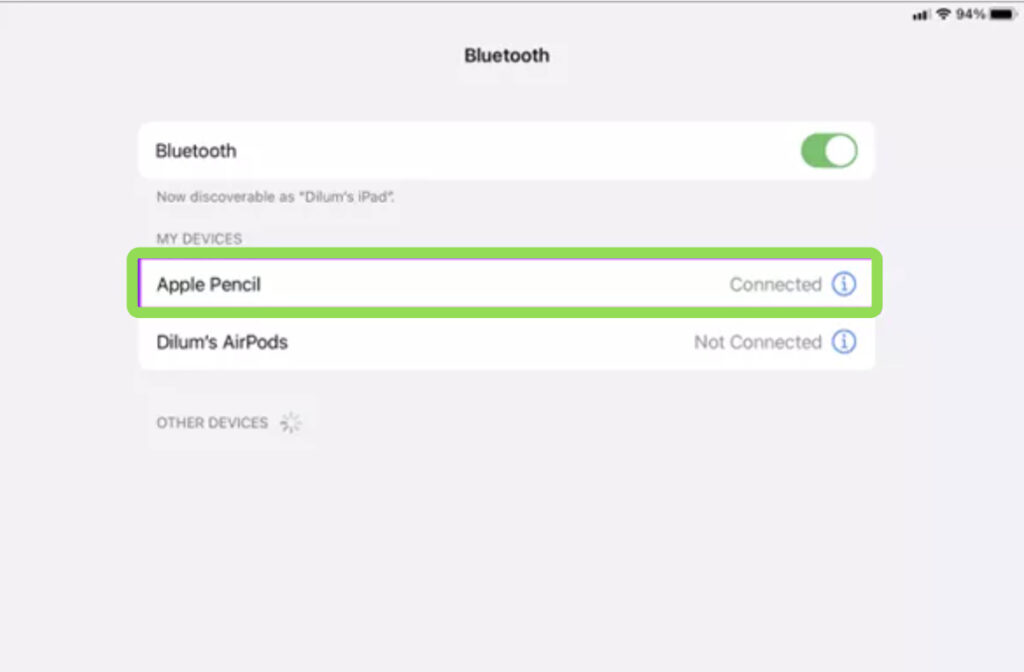Tap the OTHER DEVICES section header

212,422
